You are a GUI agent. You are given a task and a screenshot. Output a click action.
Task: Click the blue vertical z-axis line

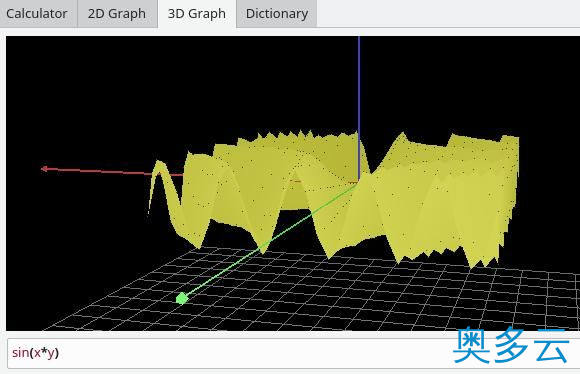359,85
